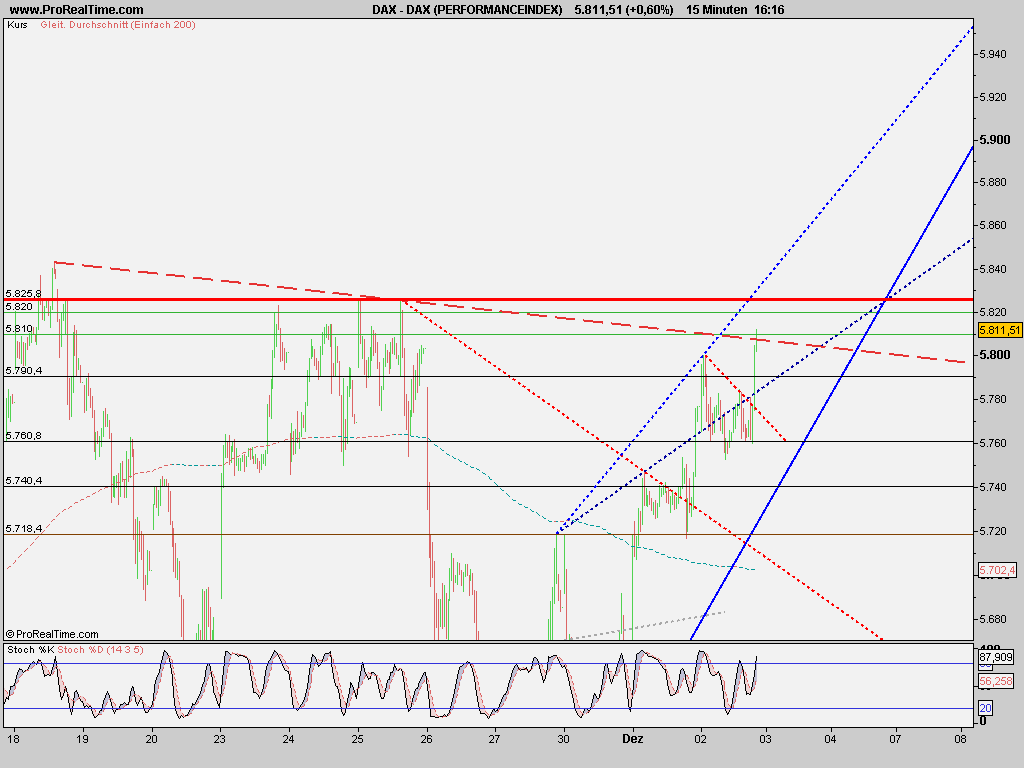The image size is (1024, 768).
Task: Click date 24 on the time axis
Action: point(288,739)
